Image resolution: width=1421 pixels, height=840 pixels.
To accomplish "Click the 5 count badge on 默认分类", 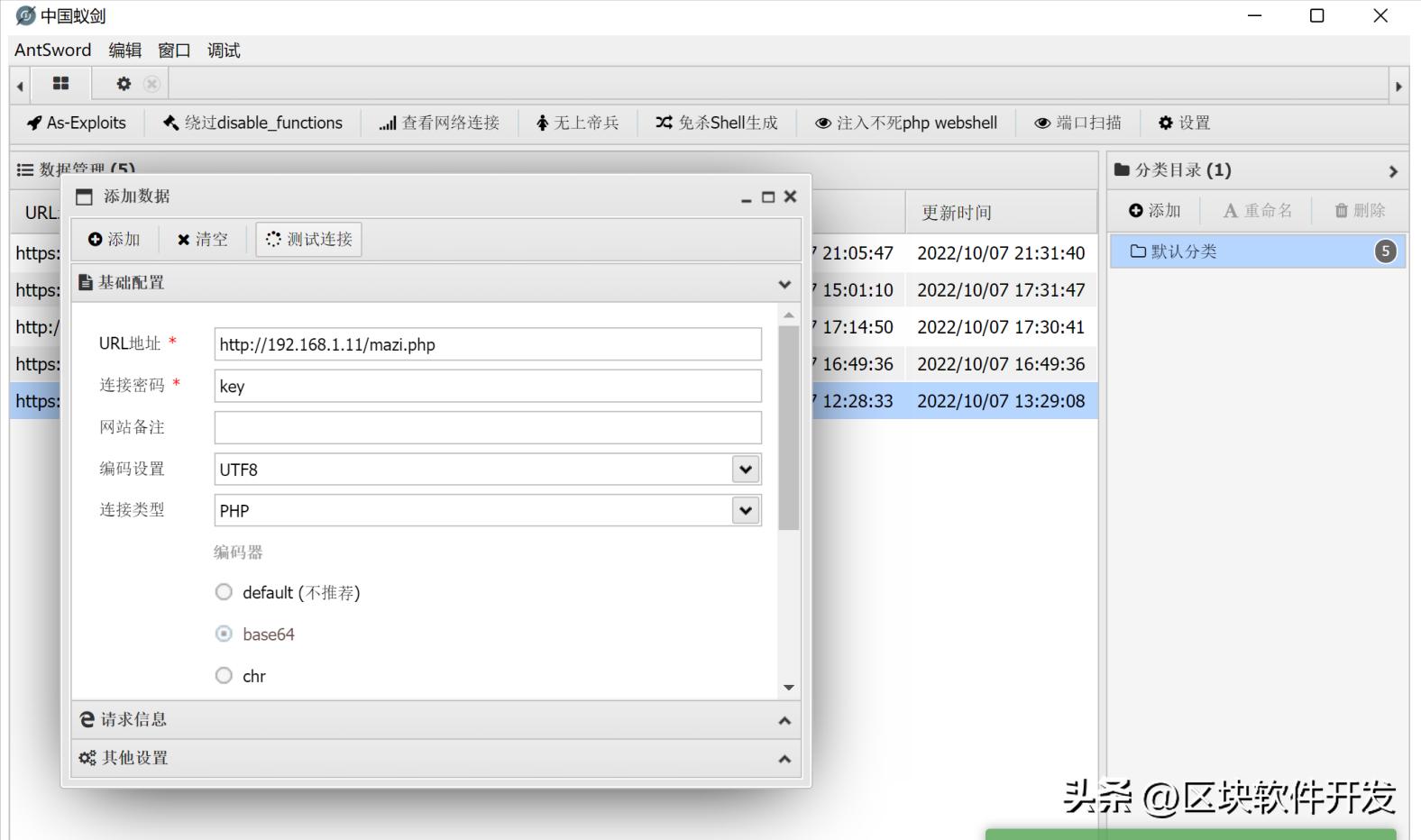I will [x=1386, y=251].
